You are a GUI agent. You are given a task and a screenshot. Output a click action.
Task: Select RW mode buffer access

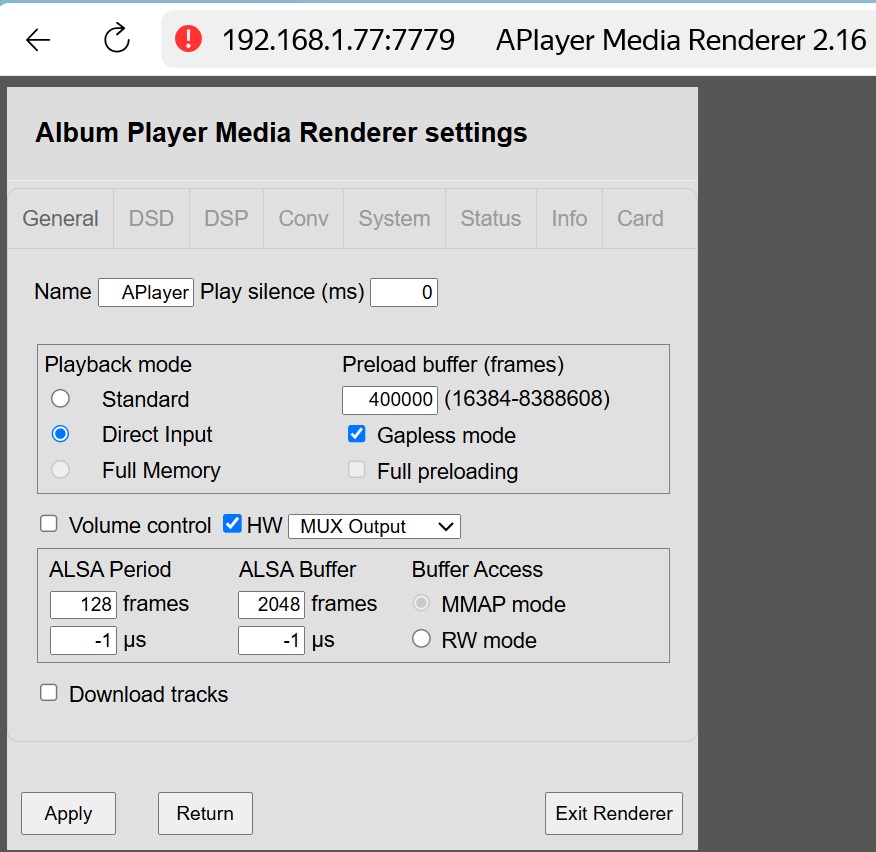pyautogui.click(x=422, y=639)
